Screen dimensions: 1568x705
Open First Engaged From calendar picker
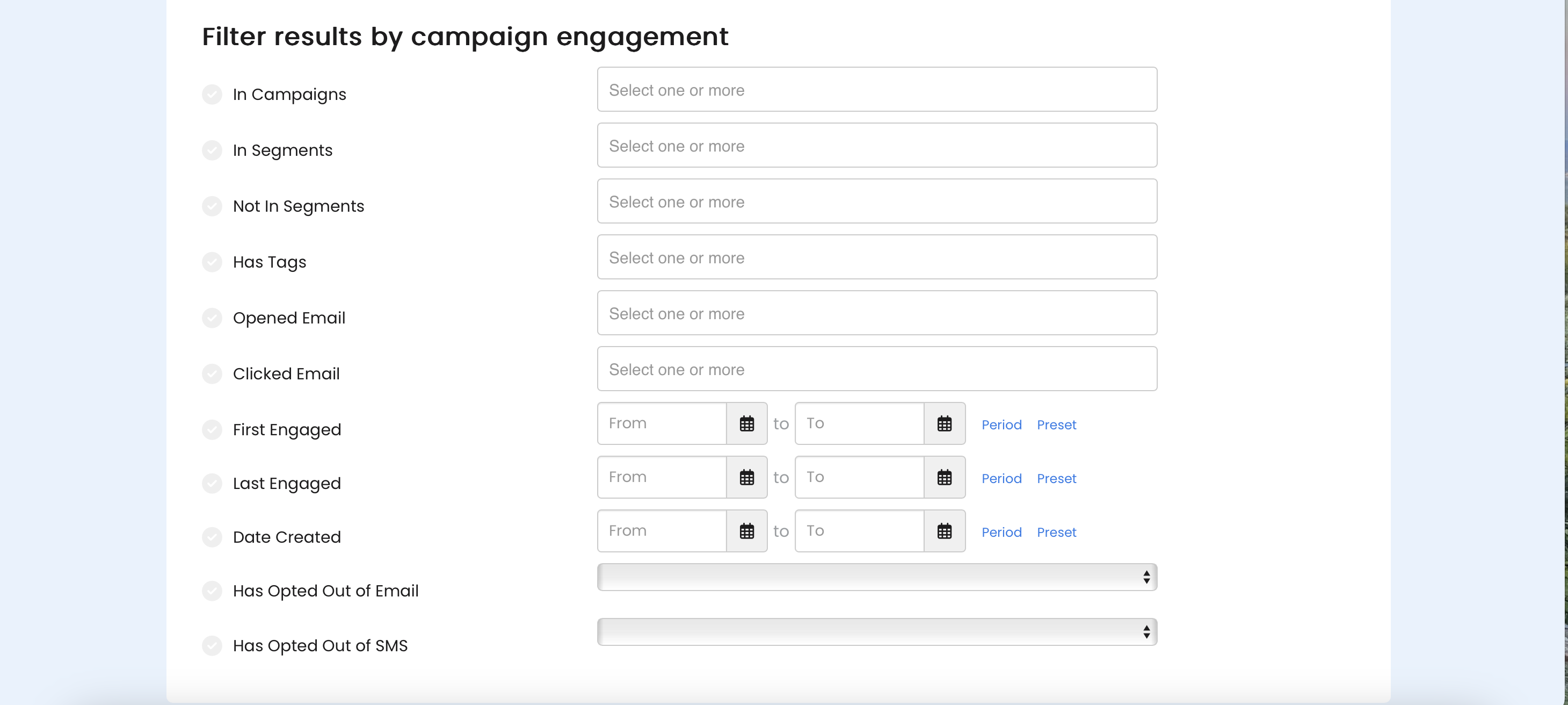pos(747,423)
